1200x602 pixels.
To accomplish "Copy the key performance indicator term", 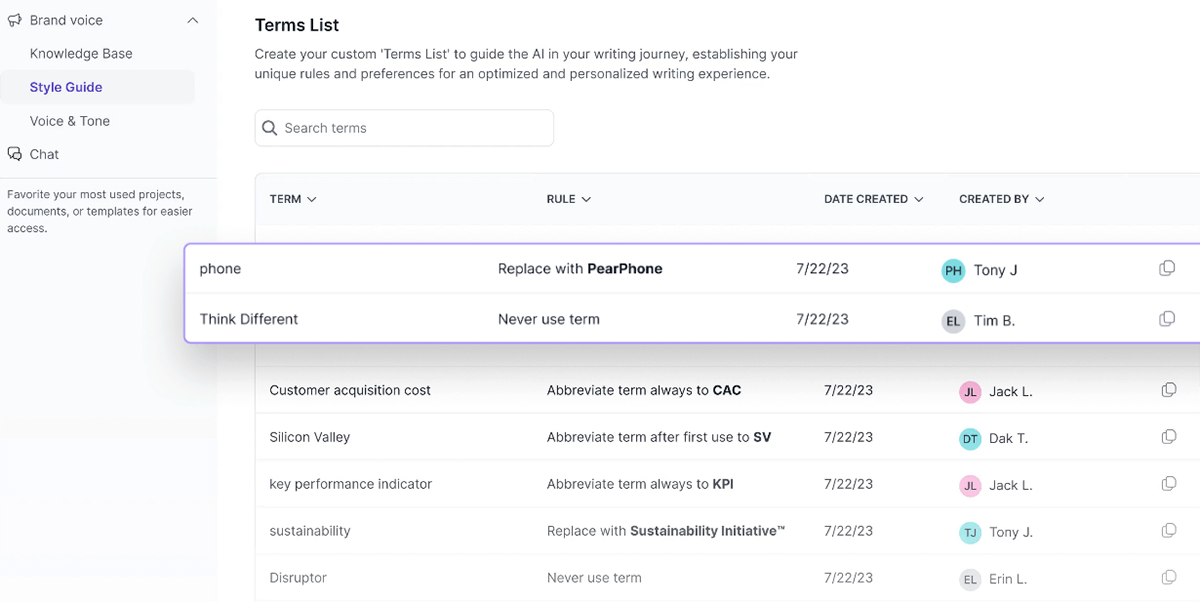I will (1169, 484).
